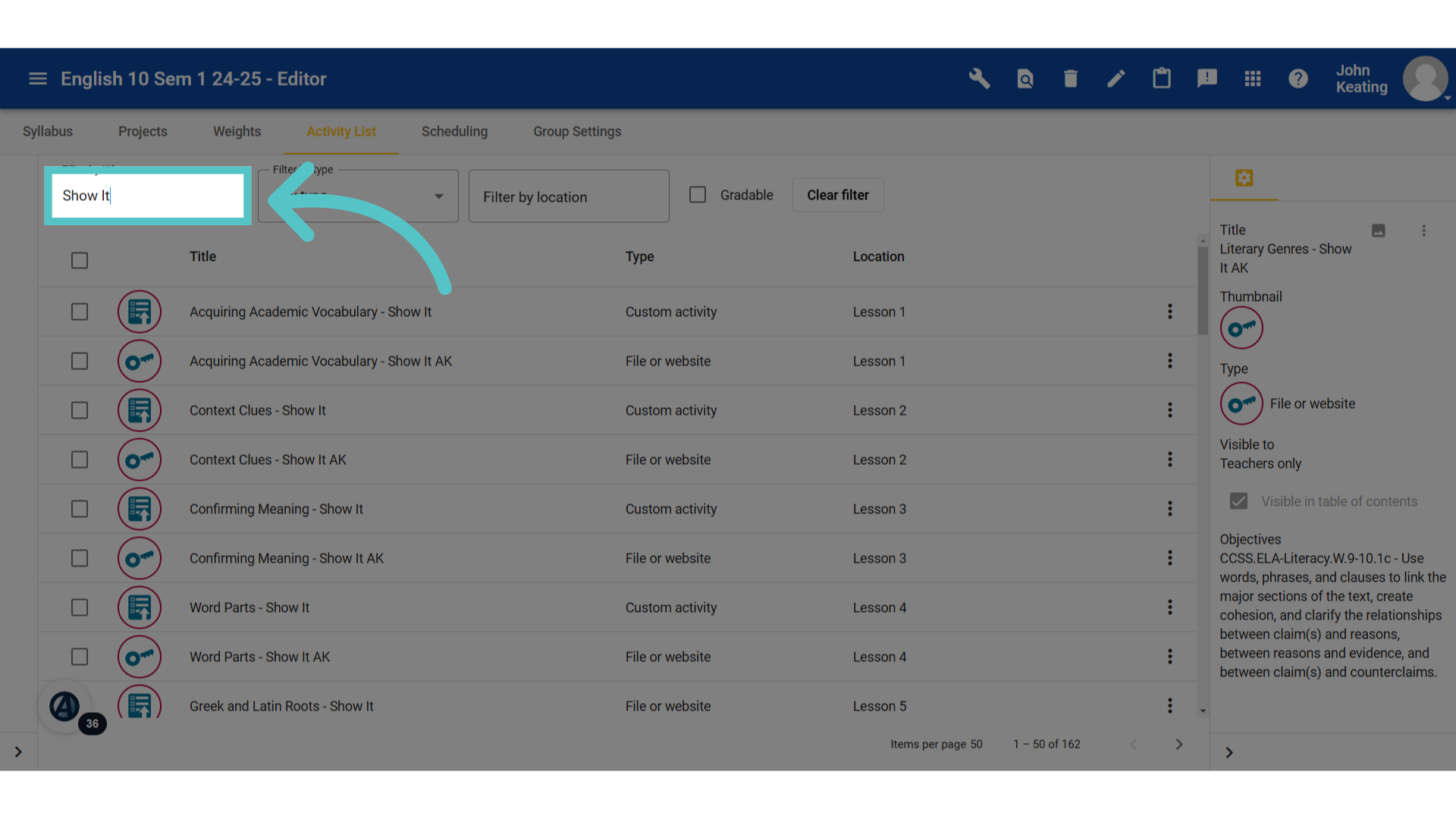The height and width of the screenshot is (819, 1456).
Task: Switch to the Scheduling tab
Action: coord(454,131)
